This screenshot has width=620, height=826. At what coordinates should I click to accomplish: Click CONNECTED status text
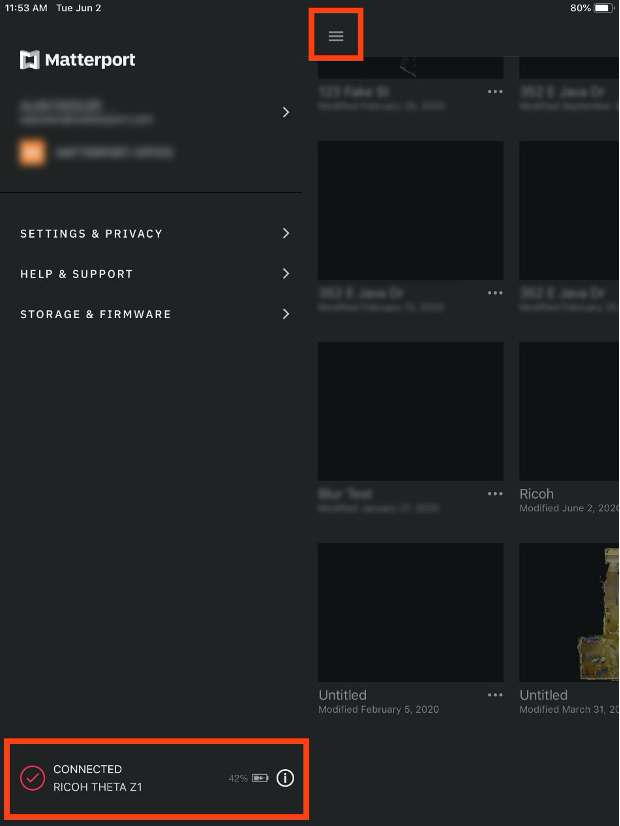pyautogui.click(x=87, y=769)
